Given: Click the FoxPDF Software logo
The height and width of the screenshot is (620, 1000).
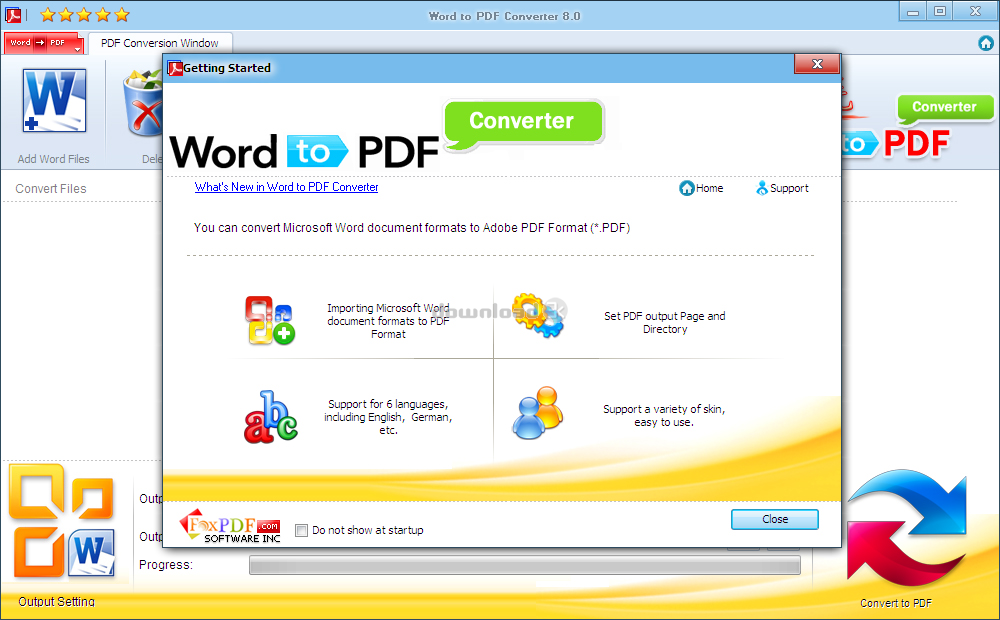Looking at the screenshot, I should pos(229,526).
